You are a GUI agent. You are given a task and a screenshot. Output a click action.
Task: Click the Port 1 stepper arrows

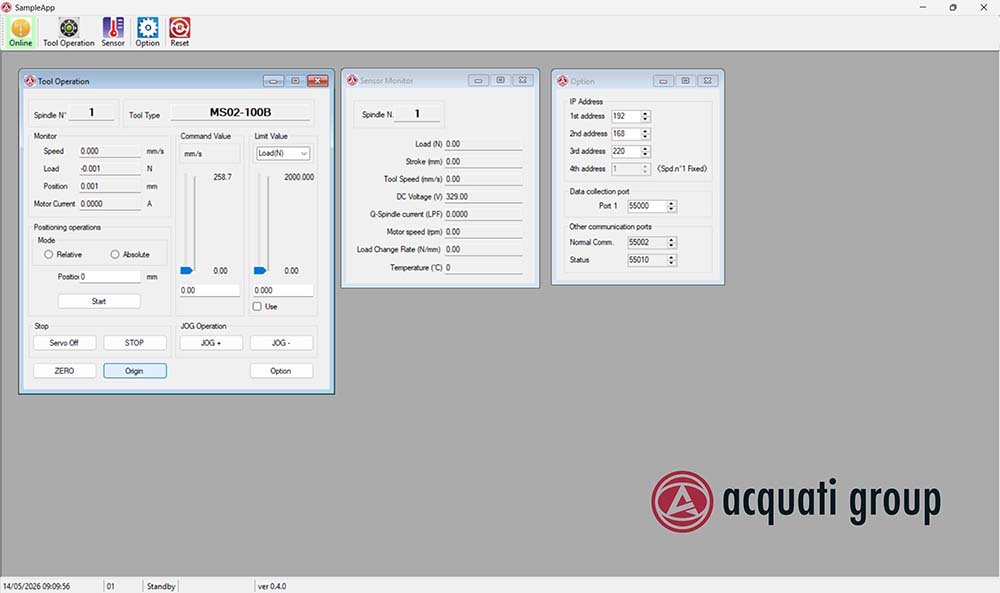tap(671, 206)
